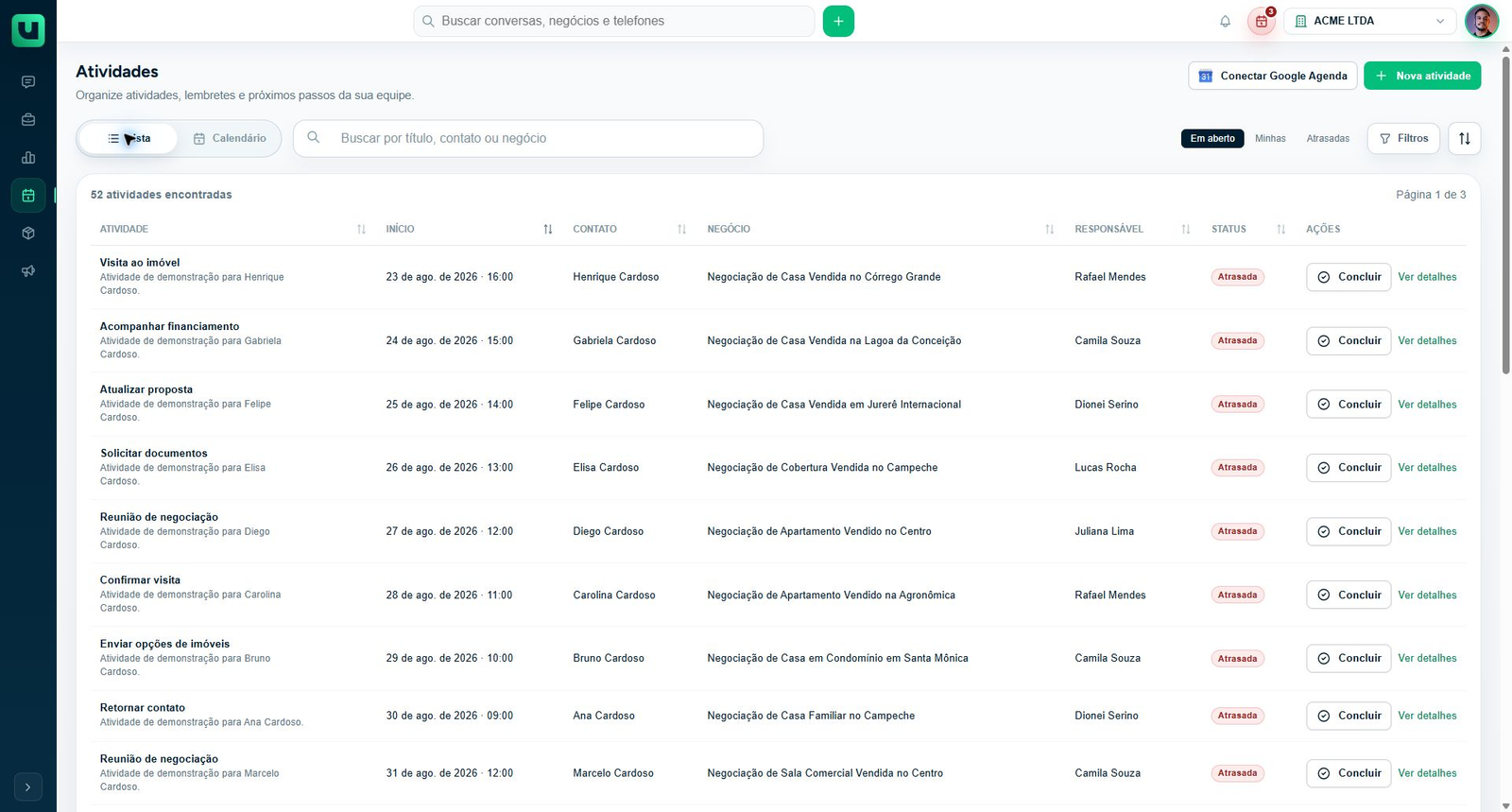The width and height of the screenshot is (1512, 812).
Task: View details of Solicitar documentos activity
Action: [x=1427, y=467]
